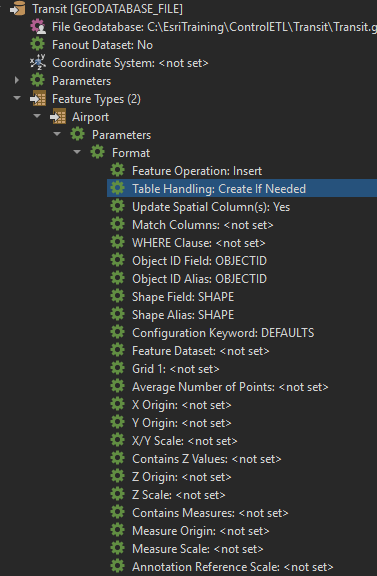The image size is (377, 576).
Task: Select Contains Measures: <not set>
Action: point(210,513)
